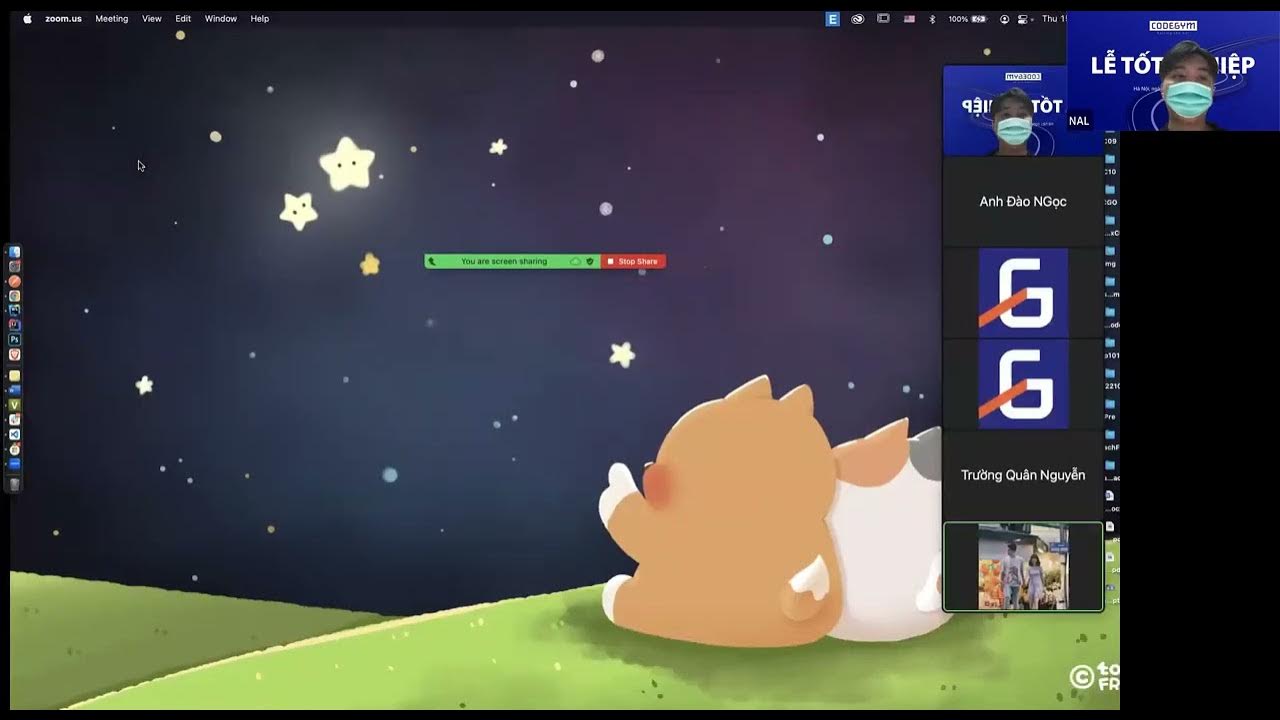Select Anh Đào NGọc participant tile
1280x720 pixels.
(1022, 201)
